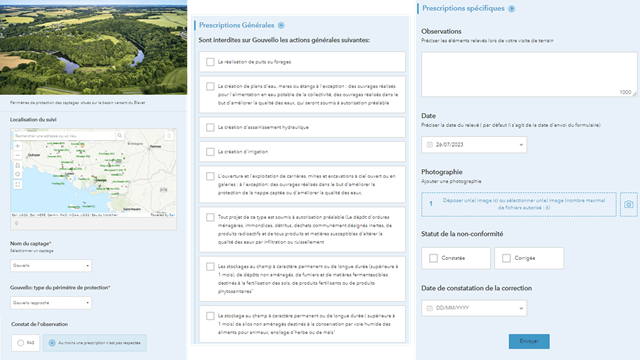The width and height of the screenshot is (640, 360).
Task: Check 'La création d'irrigation'
Action: coord(210,152)
